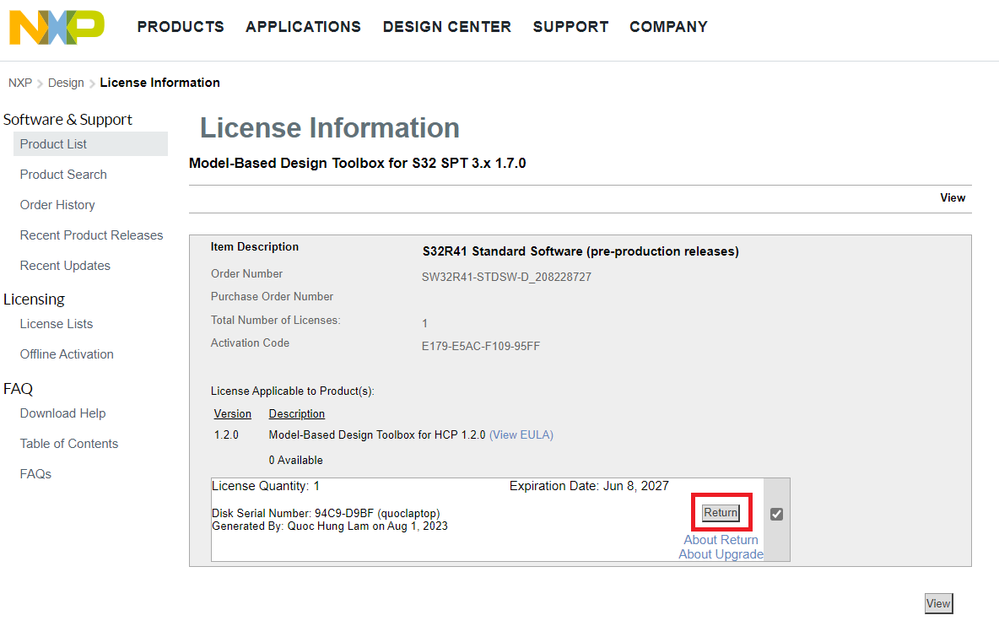Open Recent Product Releases
The width and height of the screenshot is (999, 642).
pyautogui.click(x=91, y=235)
